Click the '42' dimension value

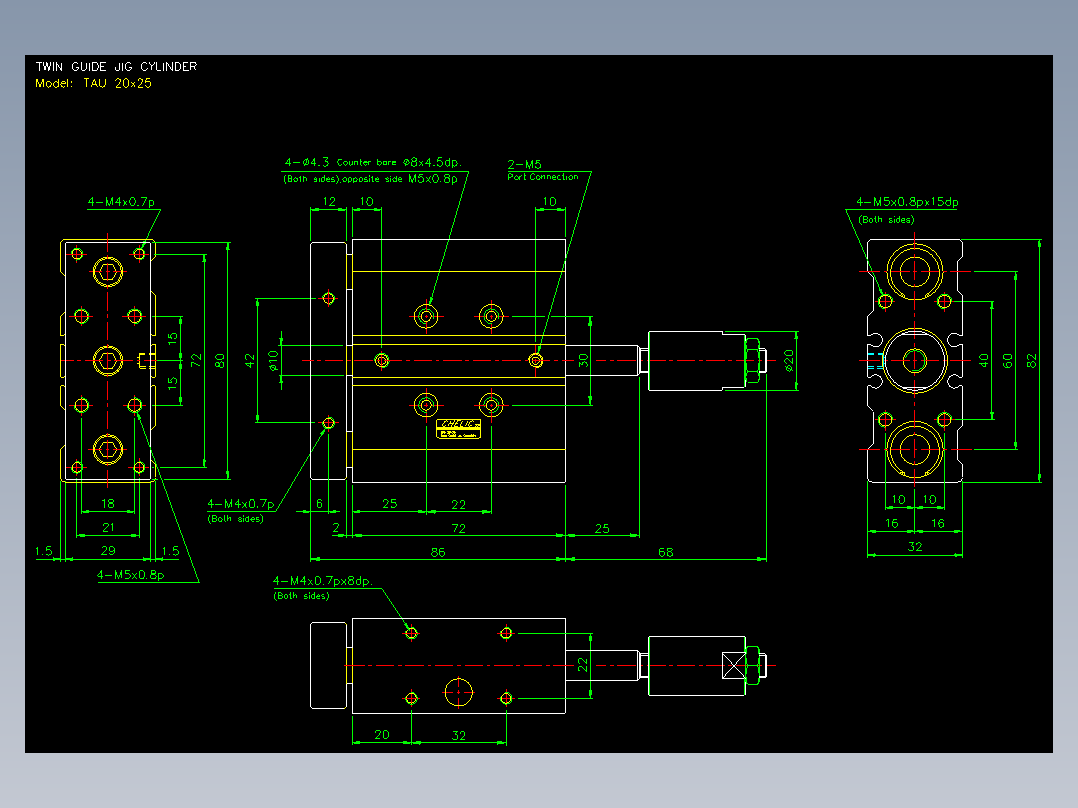[250, 360]
